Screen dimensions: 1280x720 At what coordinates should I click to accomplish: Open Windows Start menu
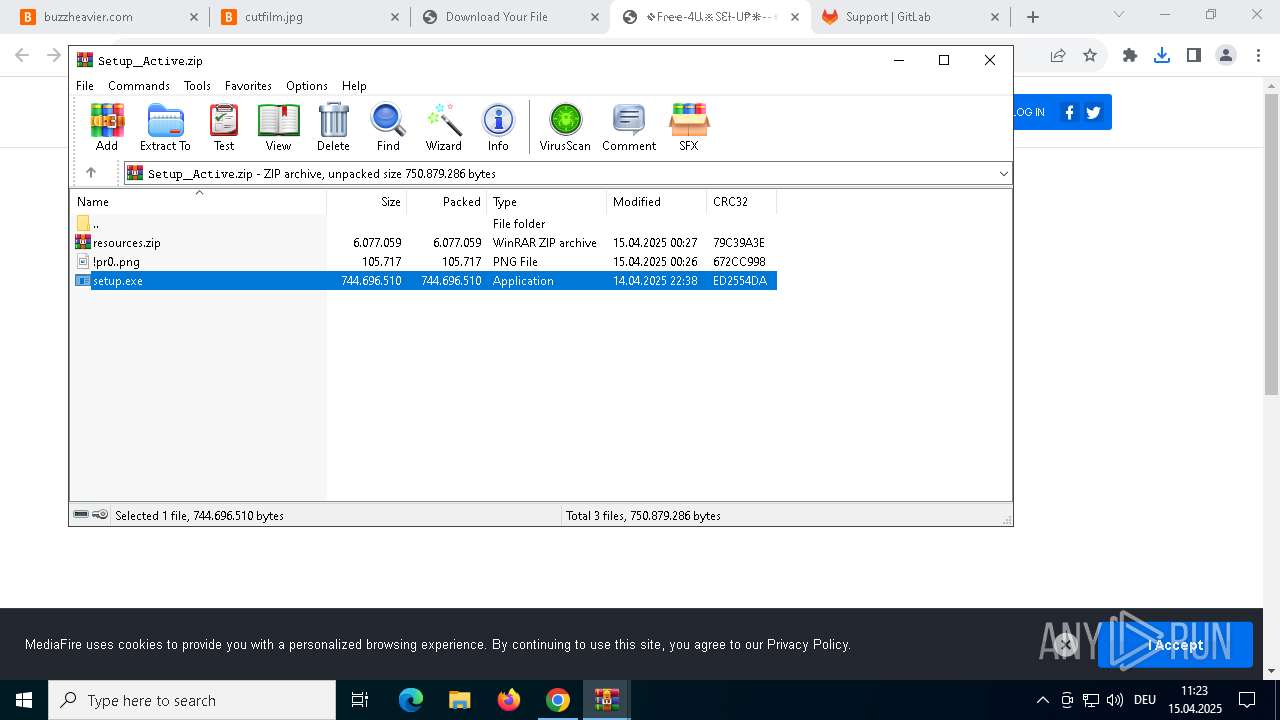24,700
